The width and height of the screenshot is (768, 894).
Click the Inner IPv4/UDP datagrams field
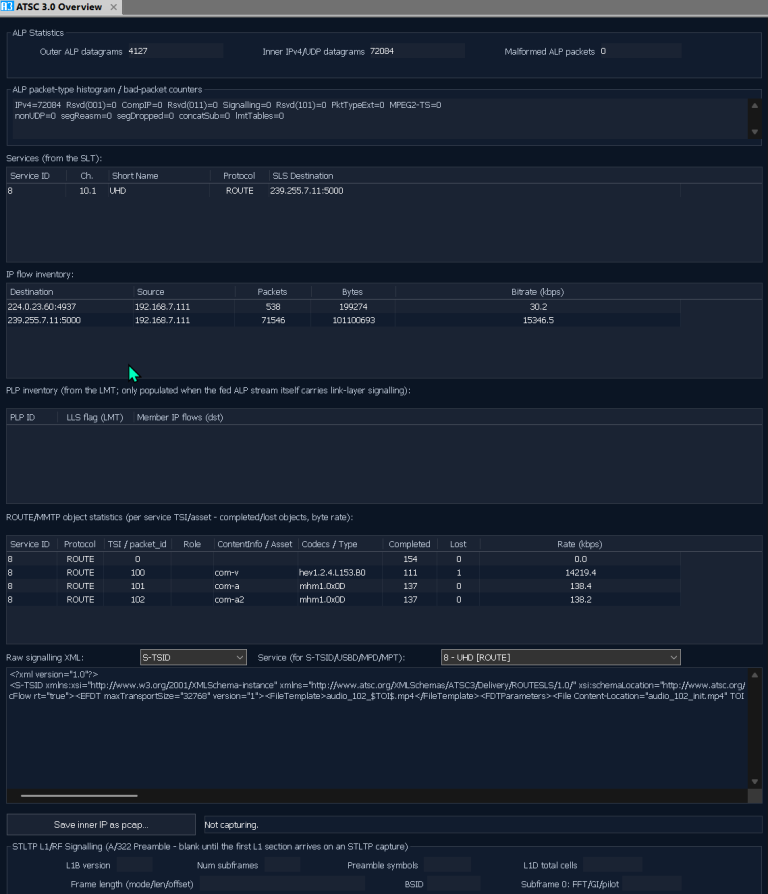point(417,51)
